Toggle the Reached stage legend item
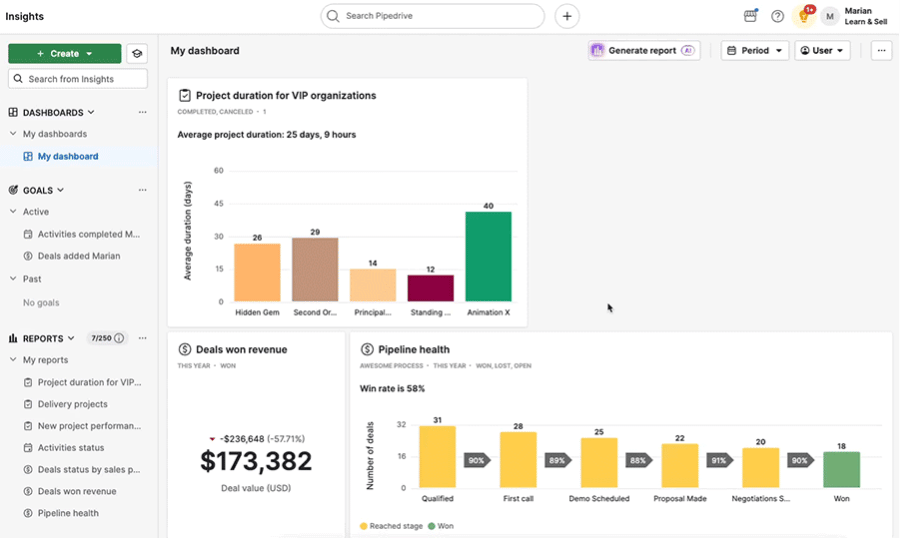The width and height of the screenshot is (900, 538). [391, 526]
